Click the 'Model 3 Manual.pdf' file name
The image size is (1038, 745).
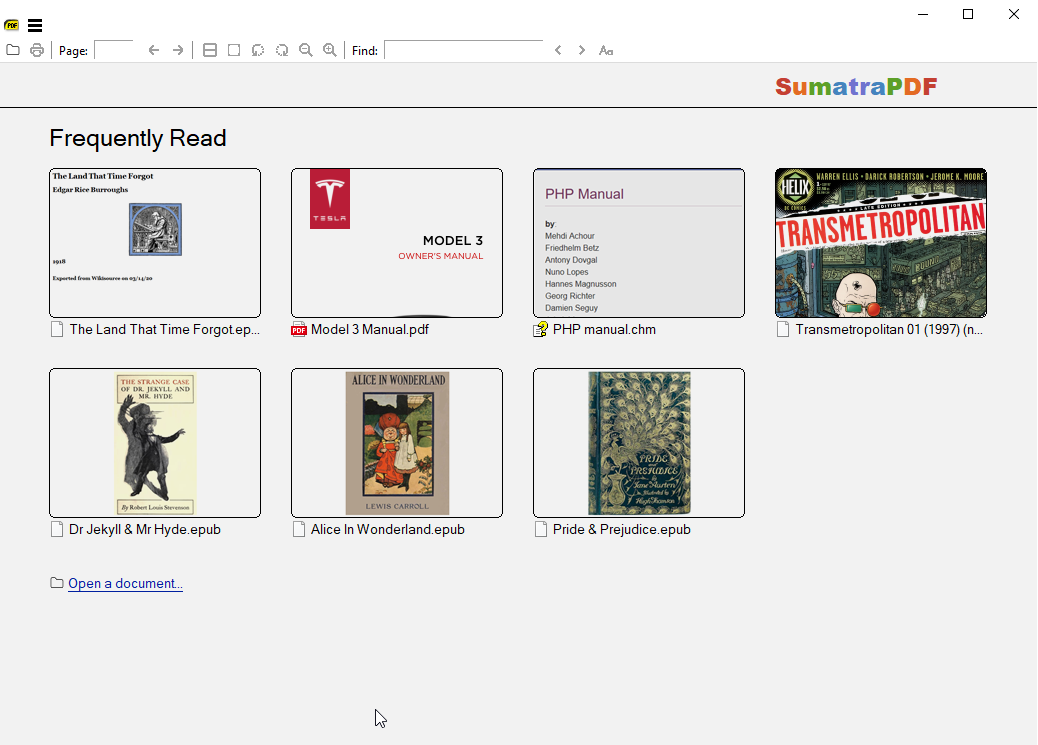point(370,329)
